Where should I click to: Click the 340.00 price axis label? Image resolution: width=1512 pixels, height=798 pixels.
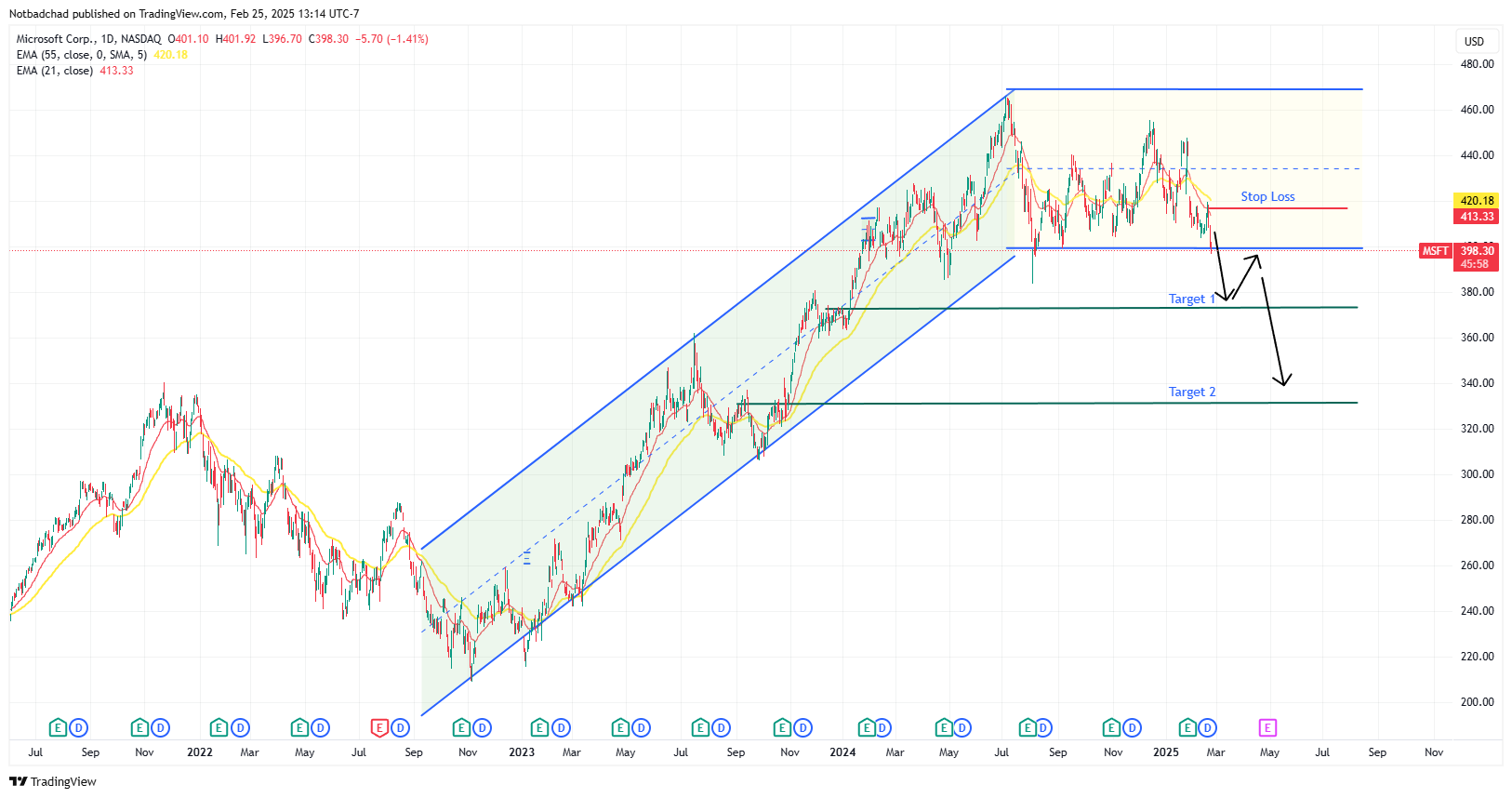pyautogui.click(x=1478, y=383)
